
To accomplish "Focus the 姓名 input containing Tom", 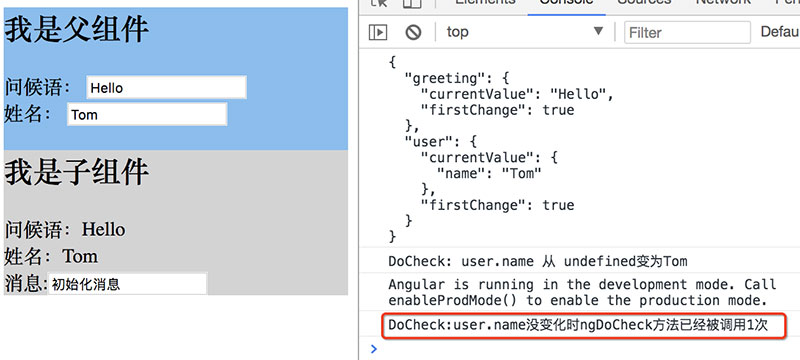I will pos(147,114).
